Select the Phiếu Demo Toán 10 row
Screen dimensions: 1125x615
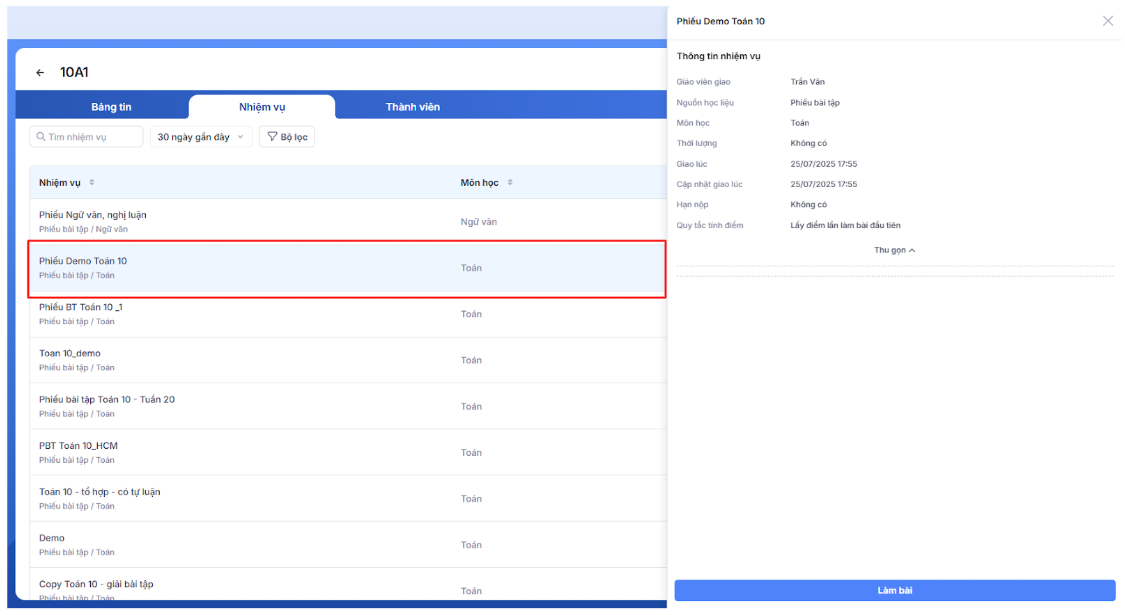tap(83, 261)
